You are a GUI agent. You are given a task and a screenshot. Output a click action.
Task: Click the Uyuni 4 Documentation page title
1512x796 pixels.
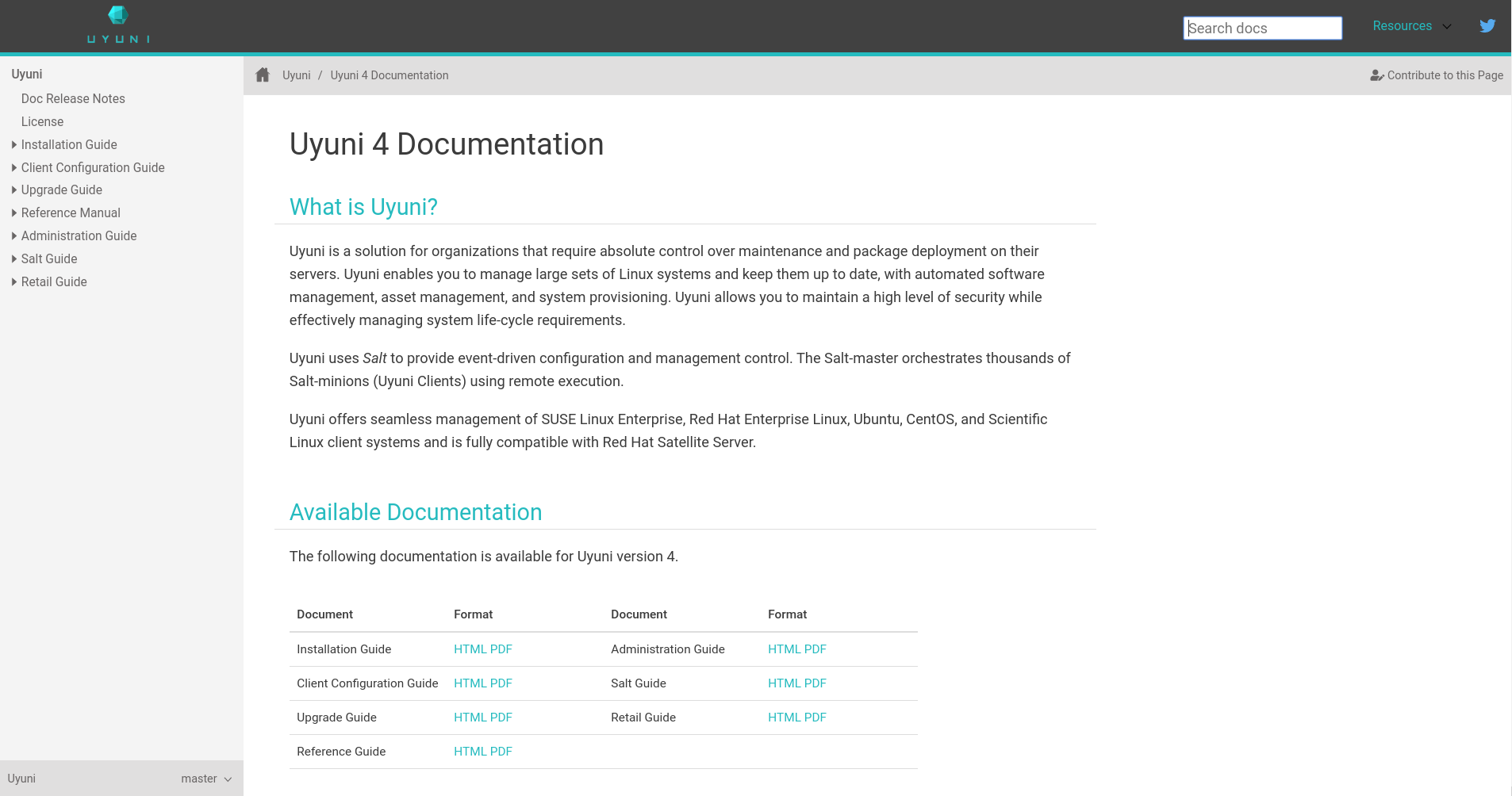pyautogui.click(x=447, y=144)
